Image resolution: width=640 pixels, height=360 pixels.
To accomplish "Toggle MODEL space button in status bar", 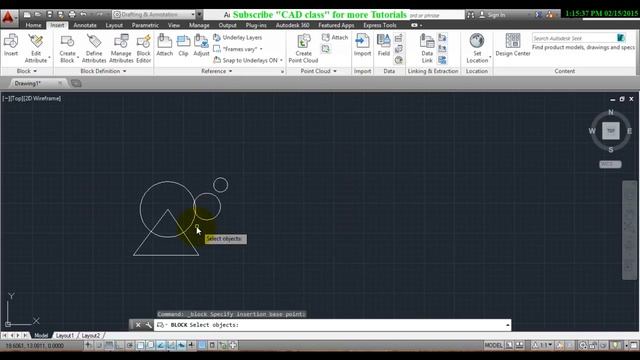I will 493,345.
